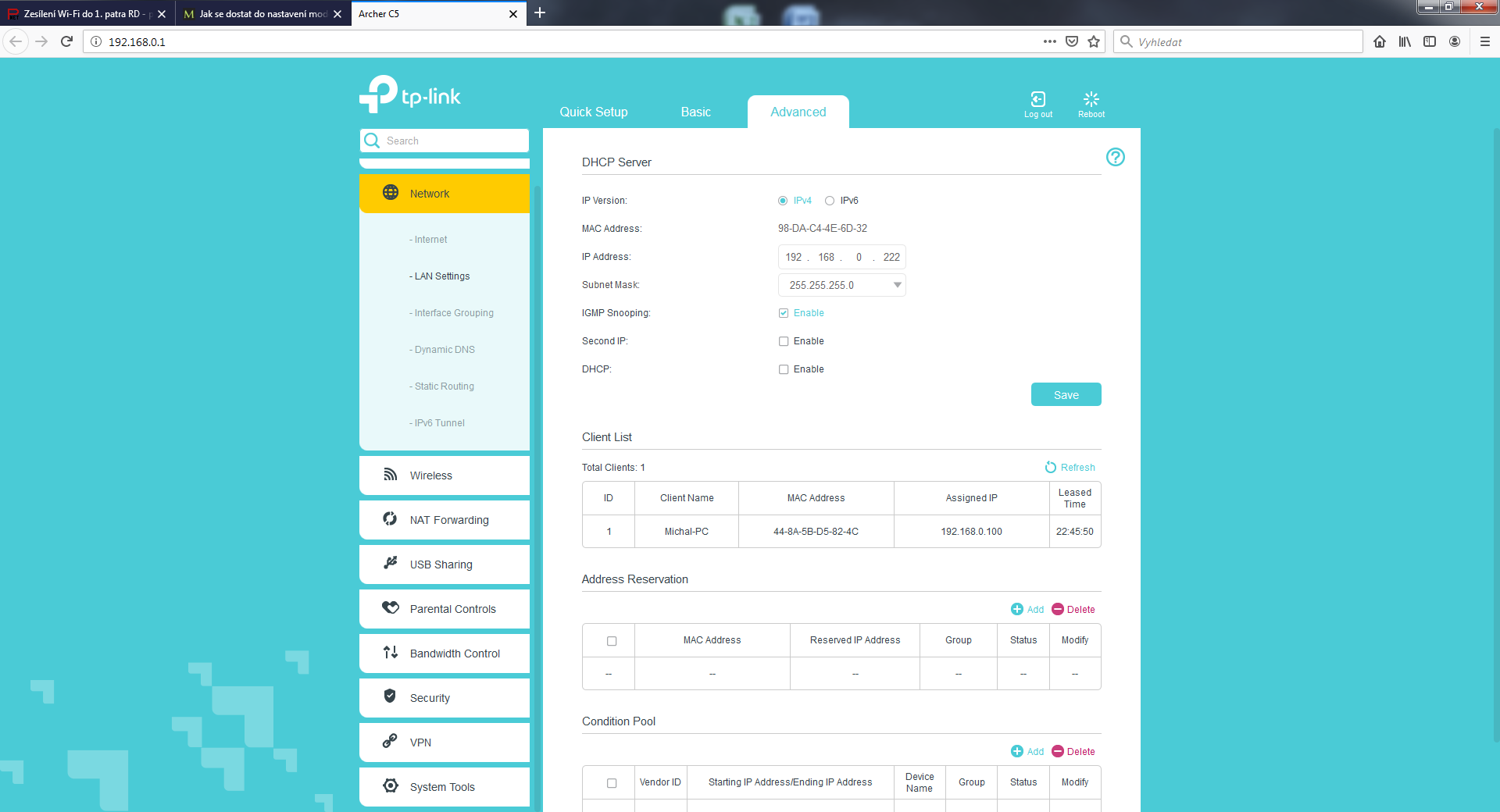Open the LAN Settings submenu item
The height and width of the screenshot is (812, 1500).
pyautogui.click(x=440, y=276)
